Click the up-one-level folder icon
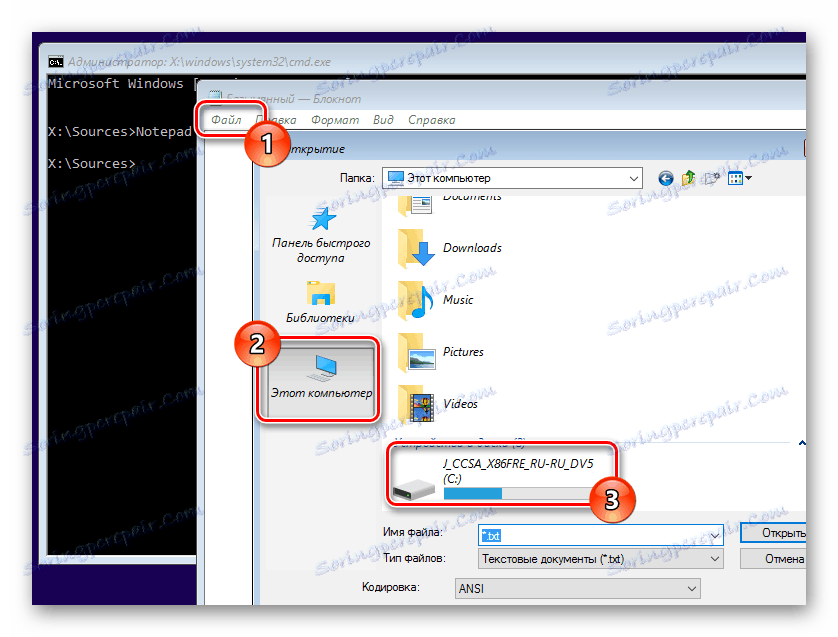 [688, 178]
